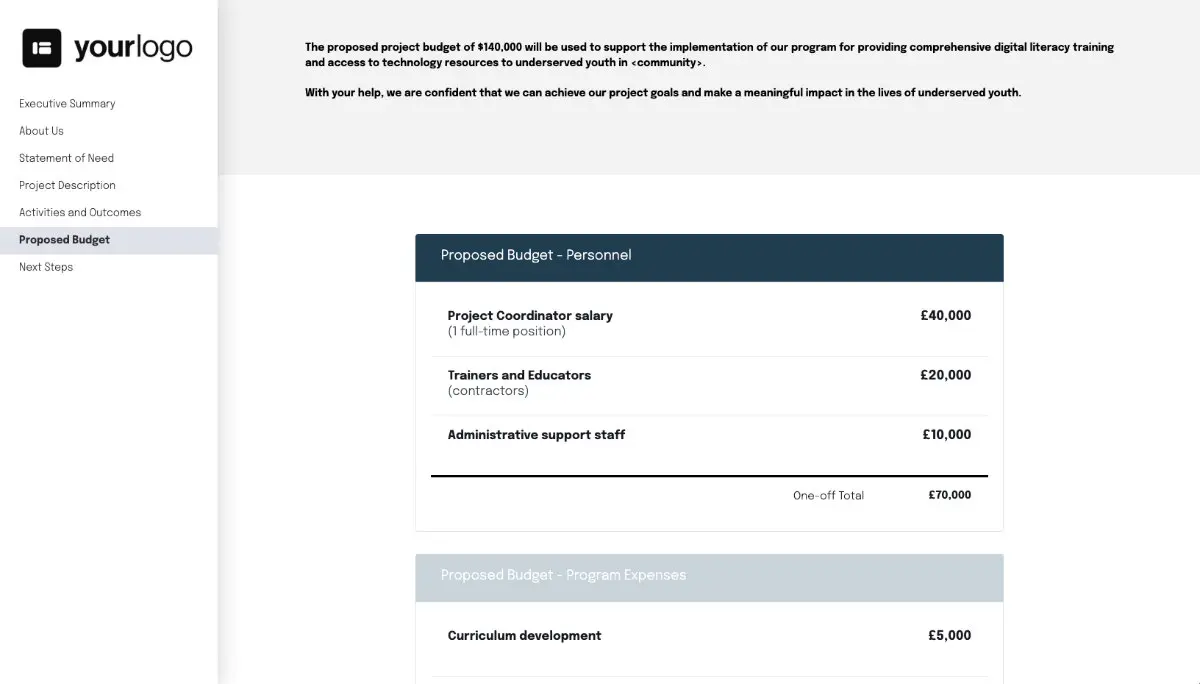Click the Administrative support staff row

(536, 435)
